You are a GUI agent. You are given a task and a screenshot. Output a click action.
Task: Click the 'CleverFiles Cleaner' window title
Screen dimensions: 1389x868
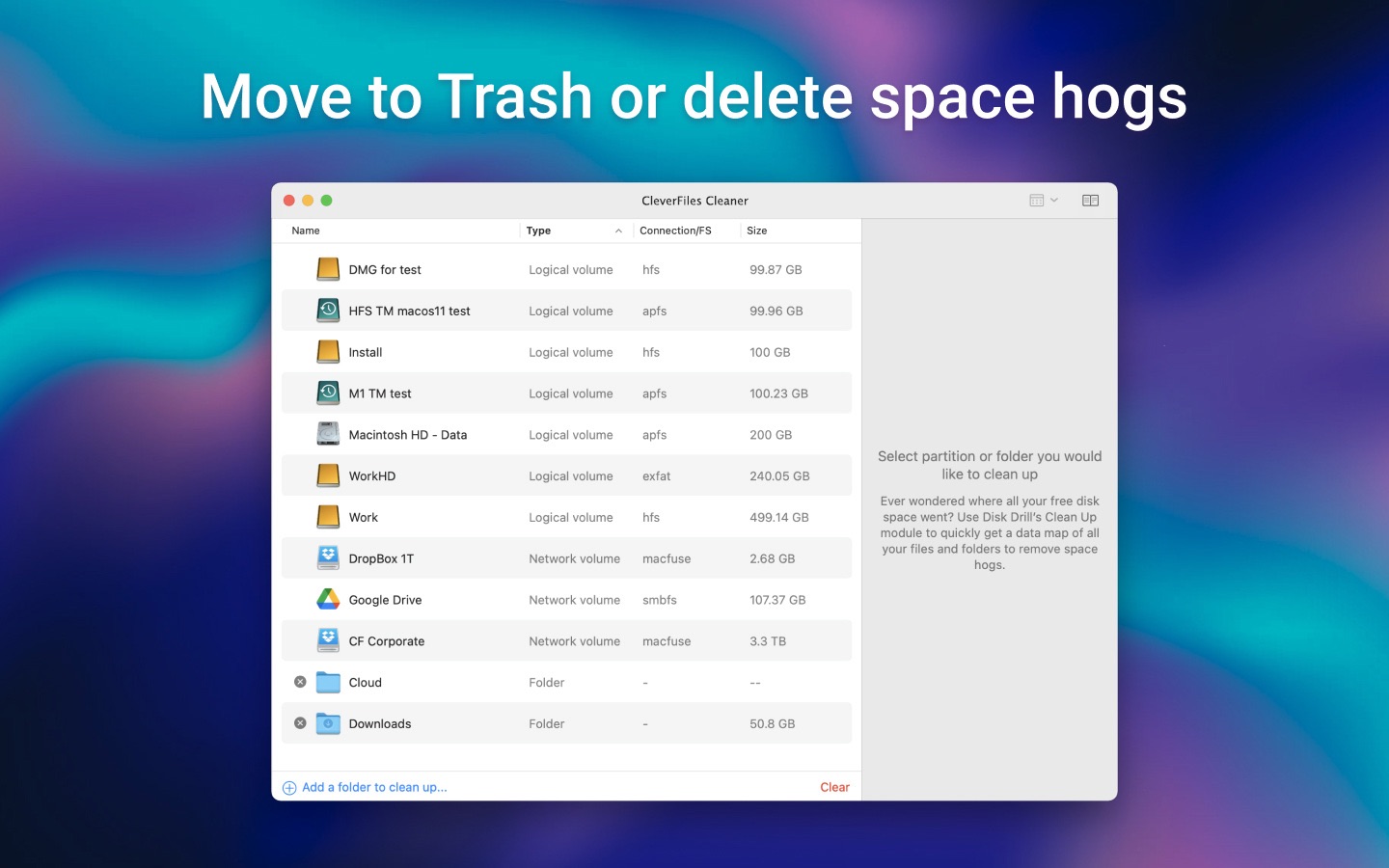[694, 201]
